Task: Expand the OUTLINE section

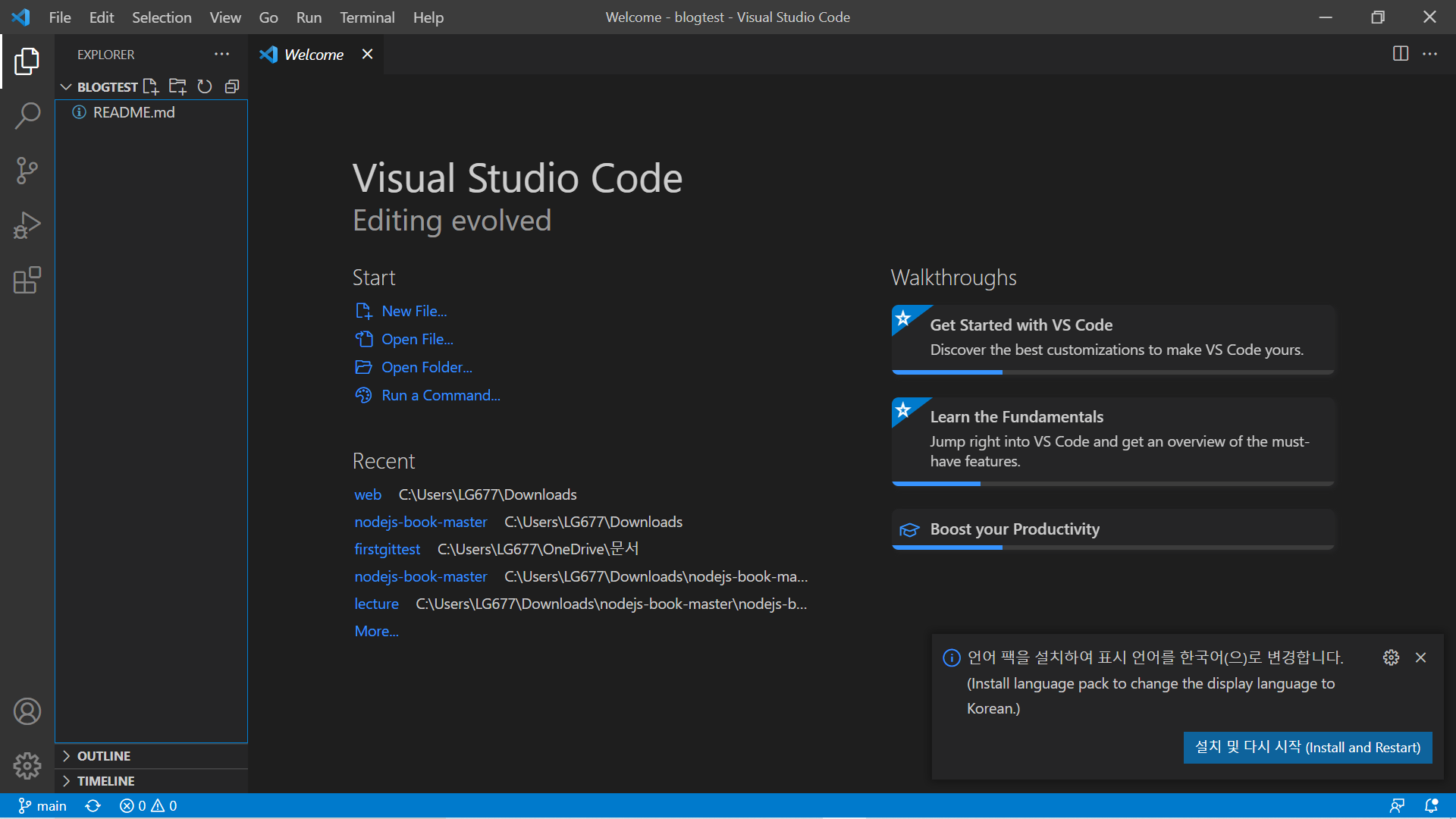Action: [x=151, y=756]
